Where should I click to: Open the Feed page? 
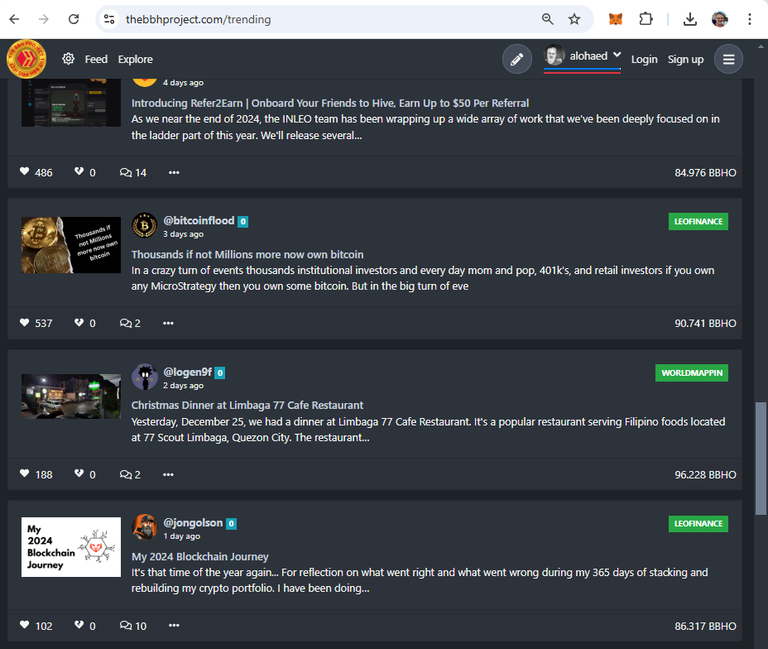click(x=96, y=59)
